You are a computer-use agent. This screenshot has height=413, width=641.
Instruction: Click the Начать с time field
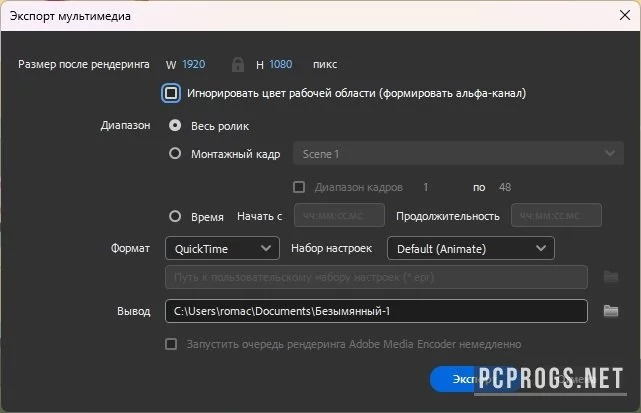coord(339,215)
